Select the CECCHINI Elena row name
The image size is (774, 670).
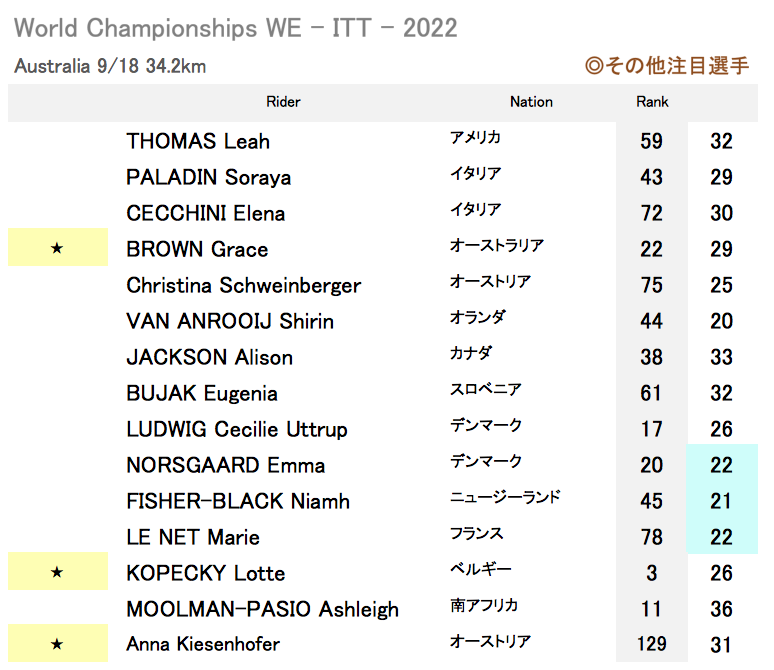(205, 213)
